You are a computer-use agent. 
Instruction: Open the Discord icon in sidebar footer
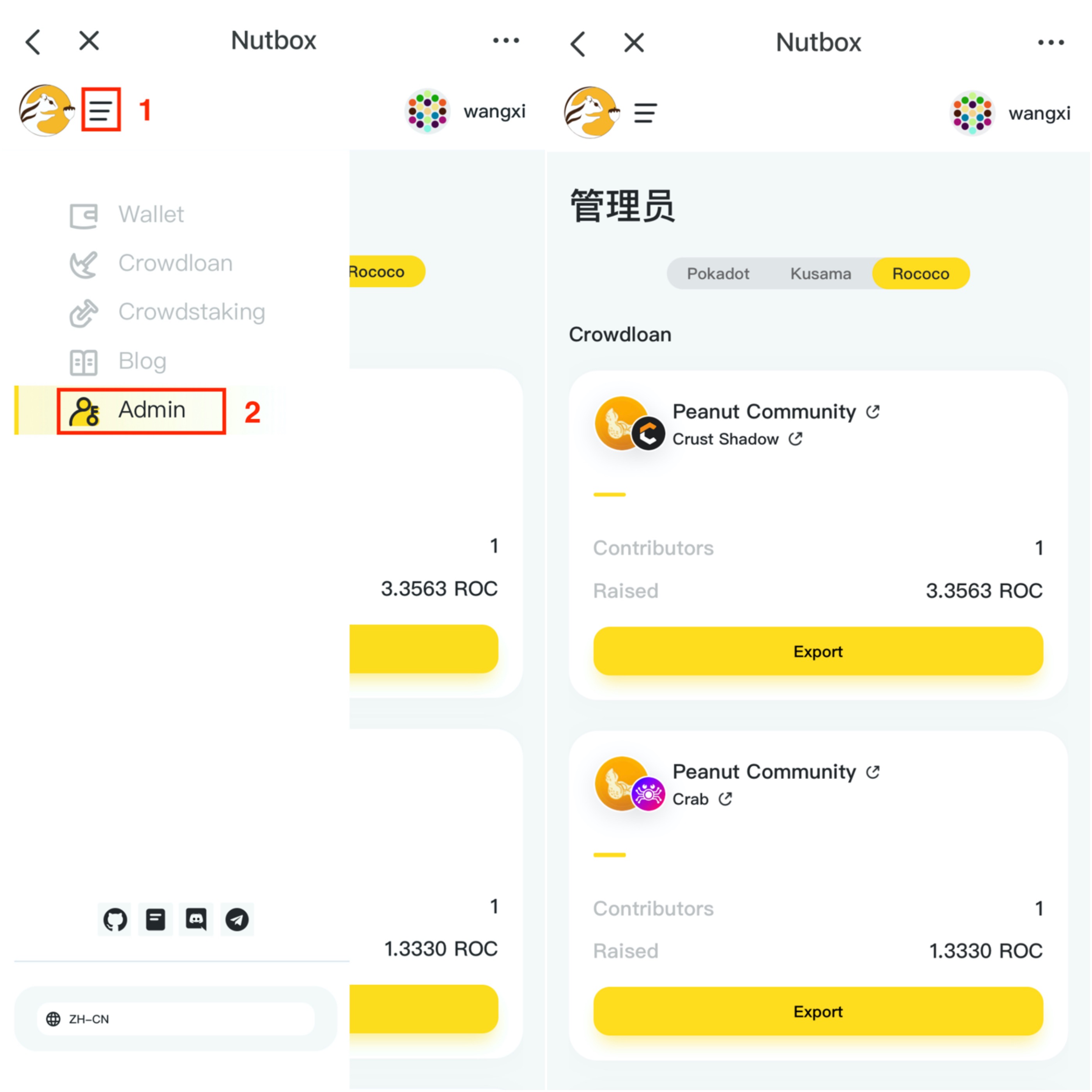coord(196,920)
